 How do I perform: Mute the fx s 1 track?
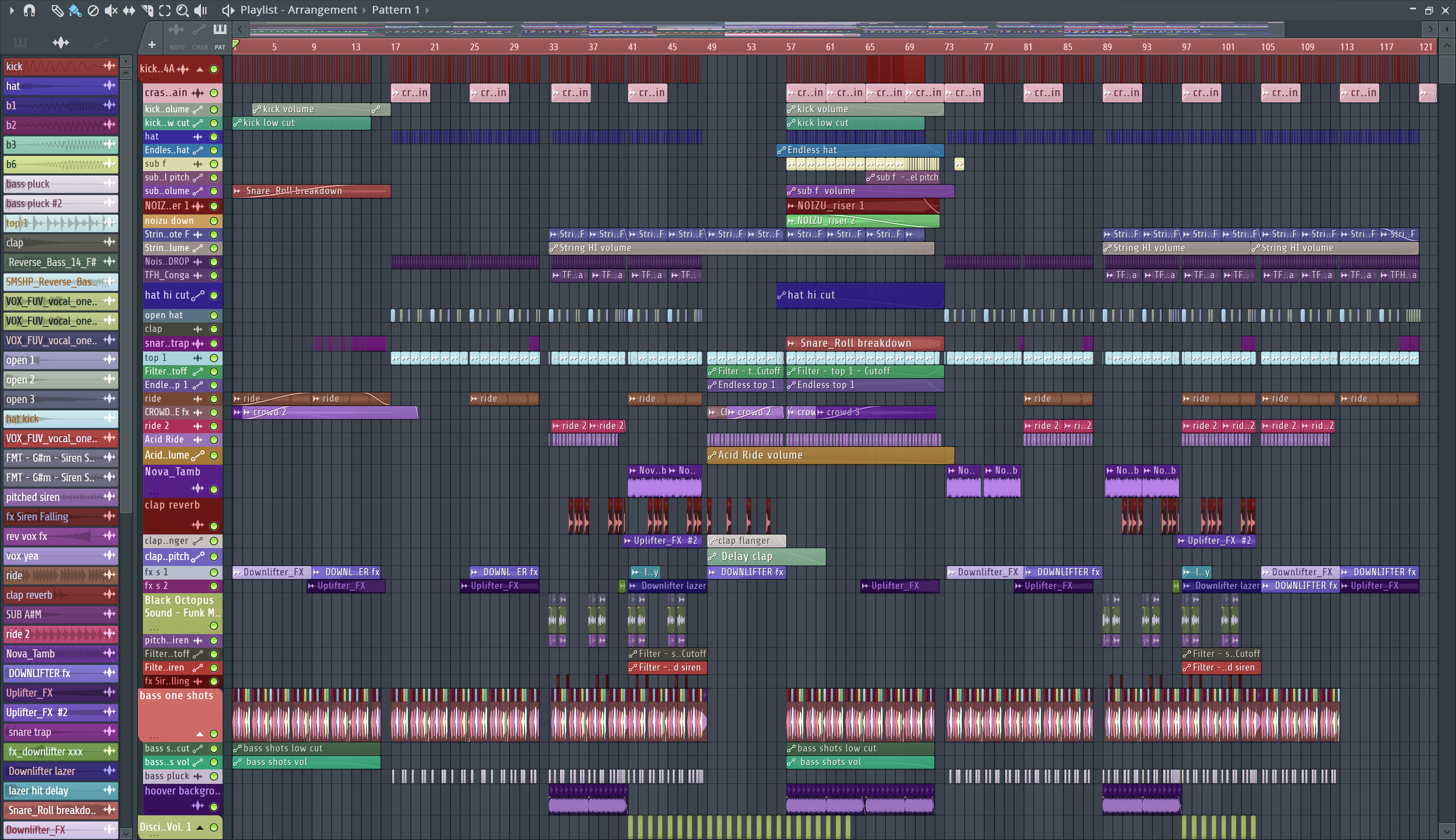214,572
